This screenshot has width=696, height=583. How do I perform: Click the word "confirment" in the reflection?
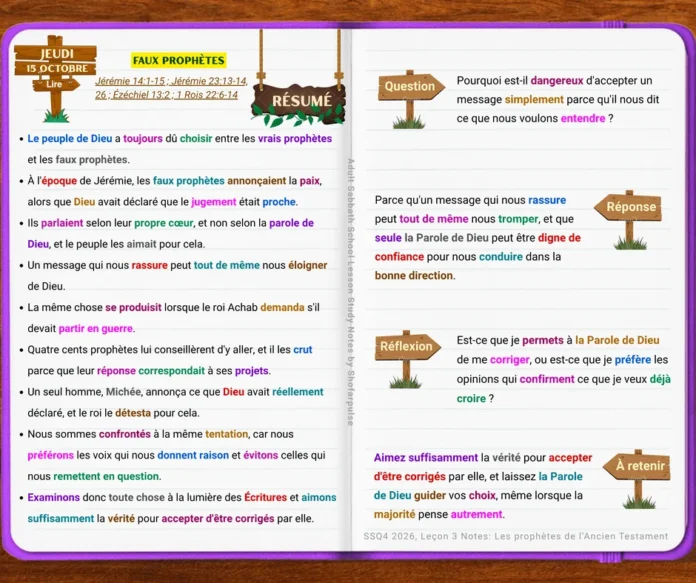[x=547, y=379]
